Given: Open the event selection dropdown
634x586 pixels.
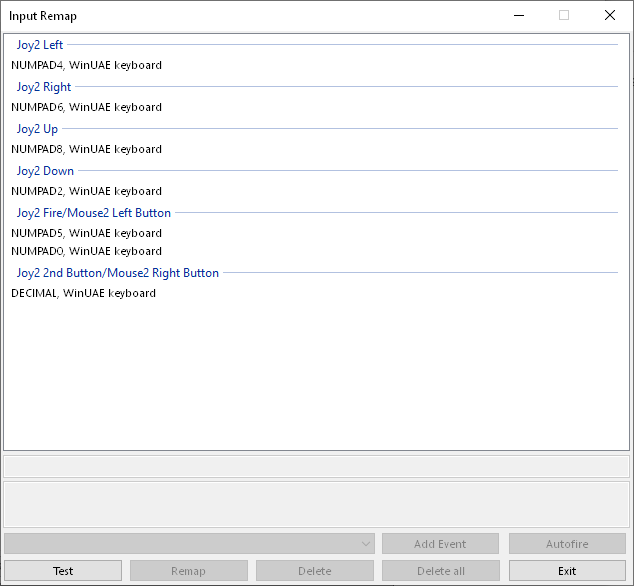Looking at the screenshot, I should tap(189, 544).
